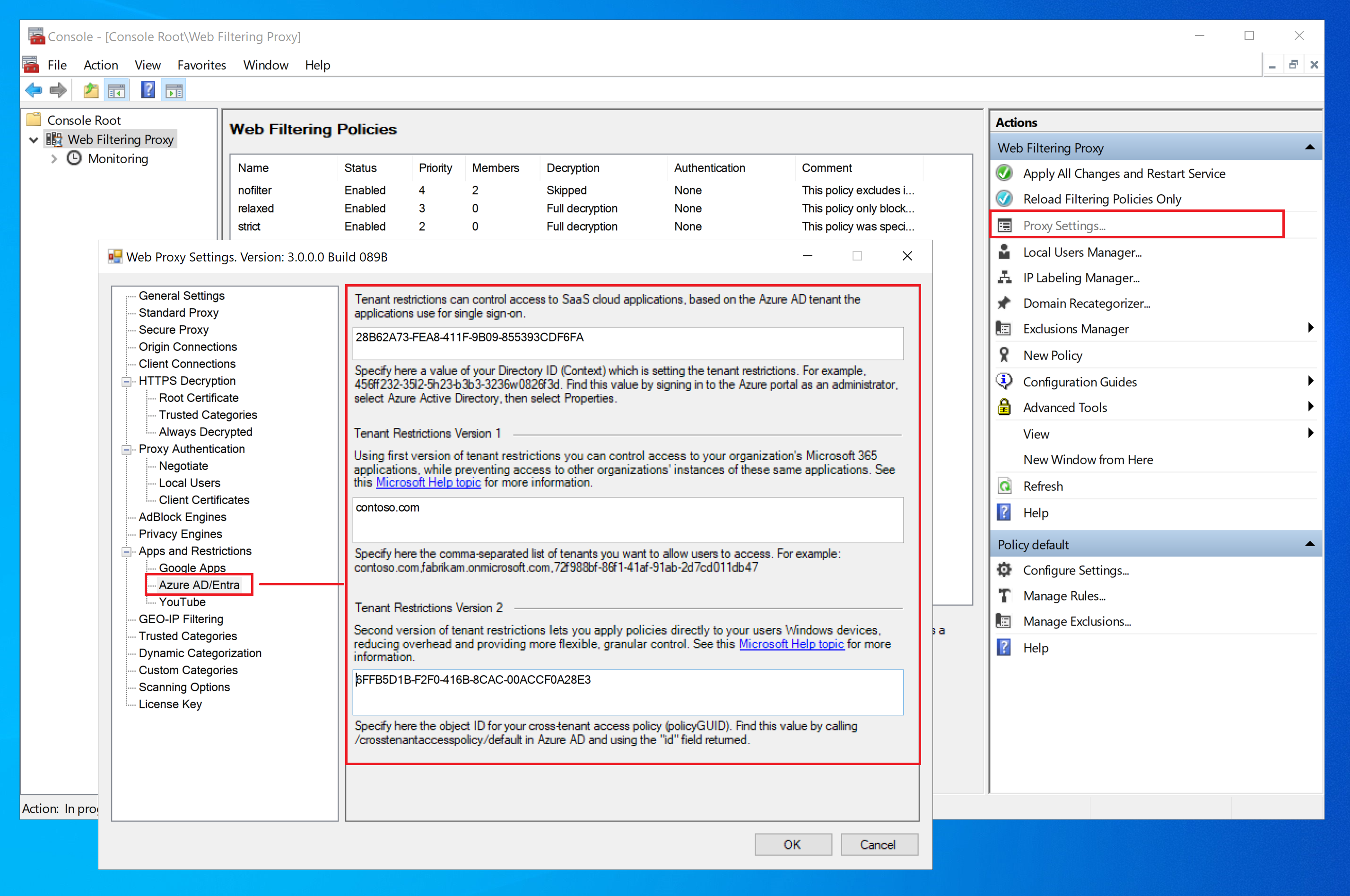
Task: Select Negotiate under Proxy Authentication
Action: pos(183,466)
